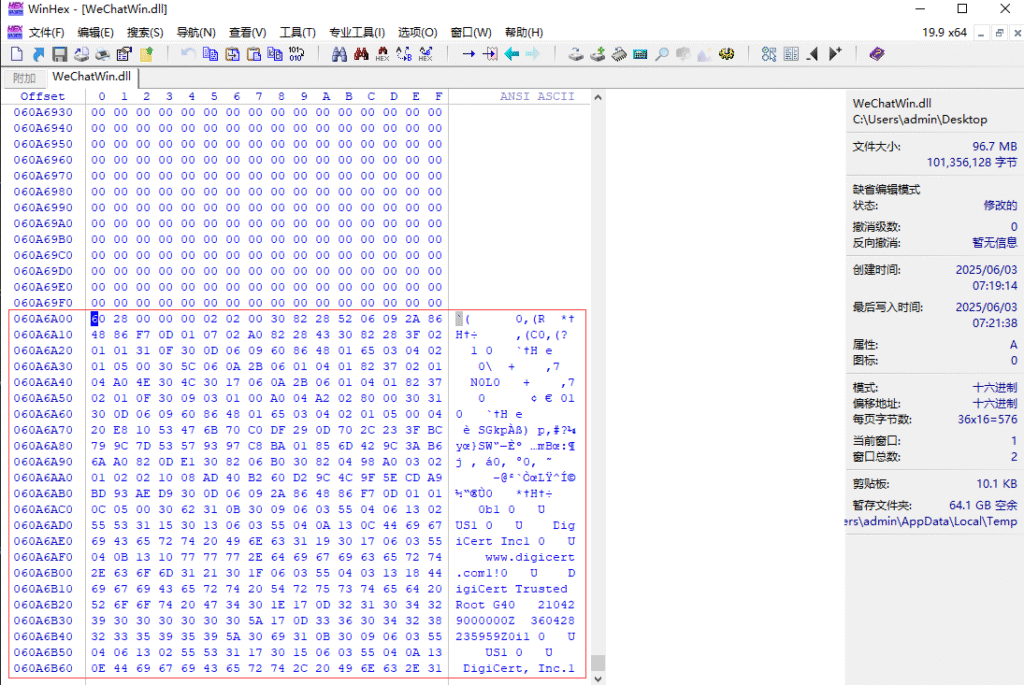The height and width of the screenshot is (685, 1024).
Task: Click the scrollbar down arrow
Action: (598, 679)
